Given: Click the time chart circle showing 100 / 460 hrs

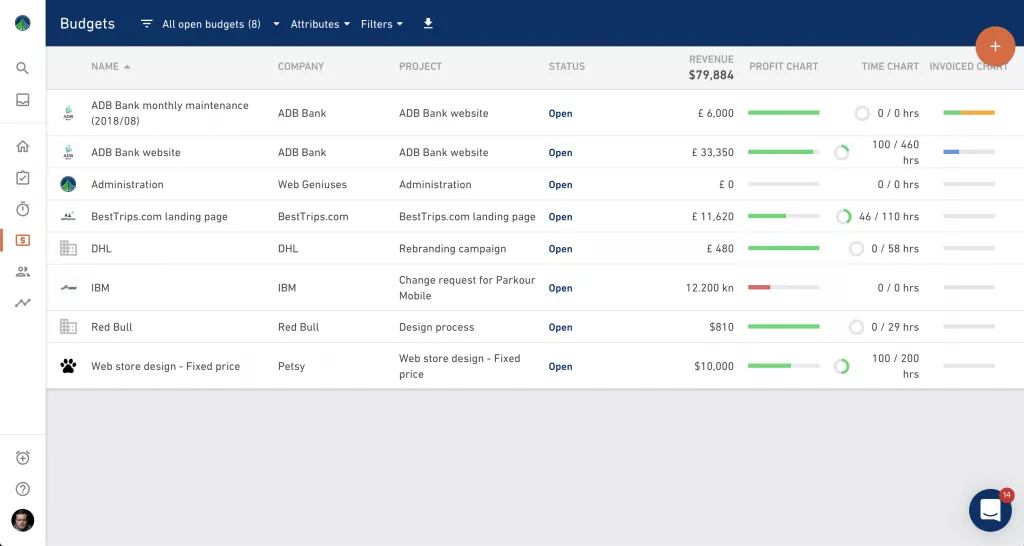Looking at the screenshot, I should tap(842, 152).
